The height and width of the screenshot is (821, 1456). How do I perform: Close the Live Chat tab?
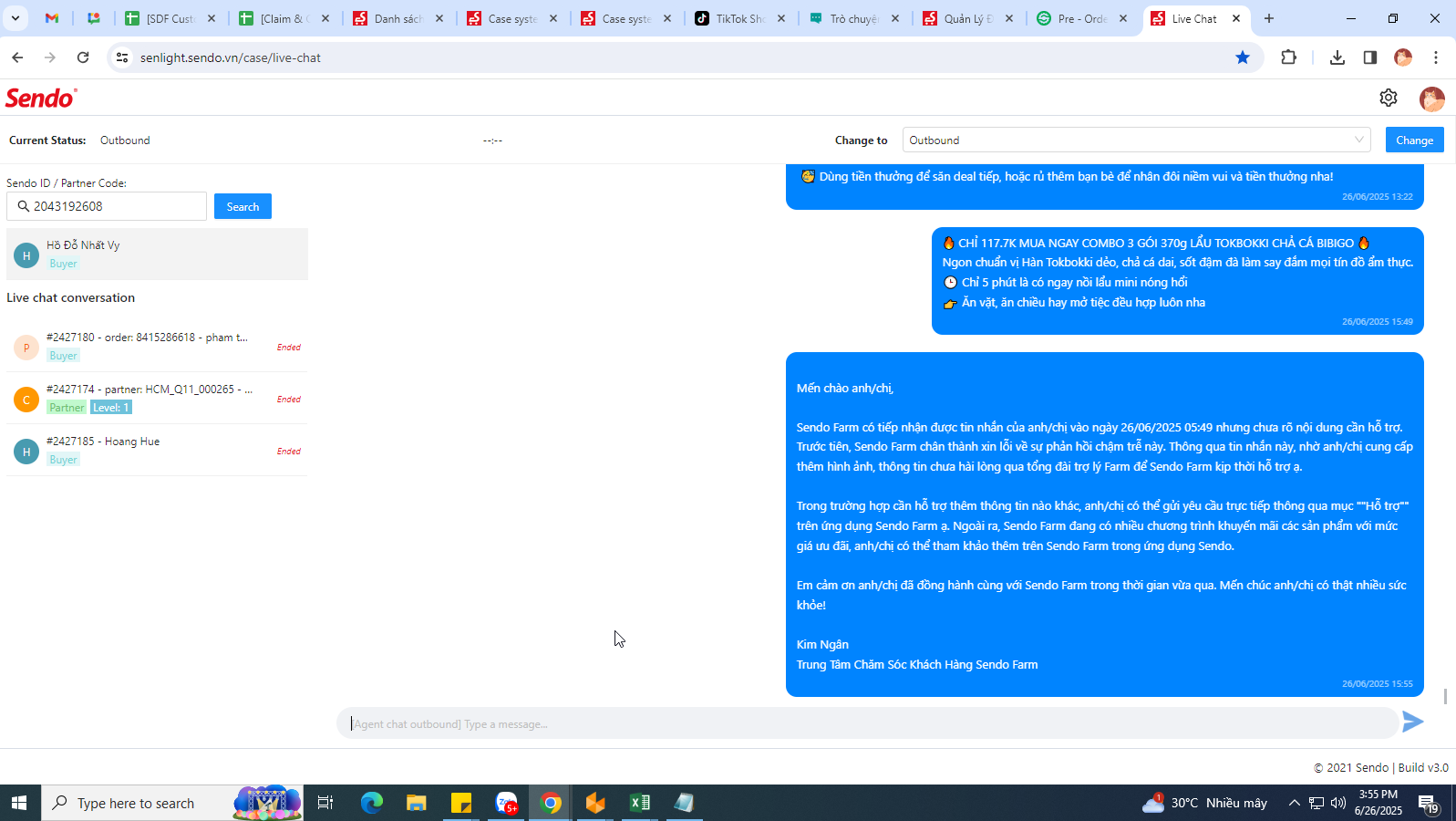(1235, 18)
